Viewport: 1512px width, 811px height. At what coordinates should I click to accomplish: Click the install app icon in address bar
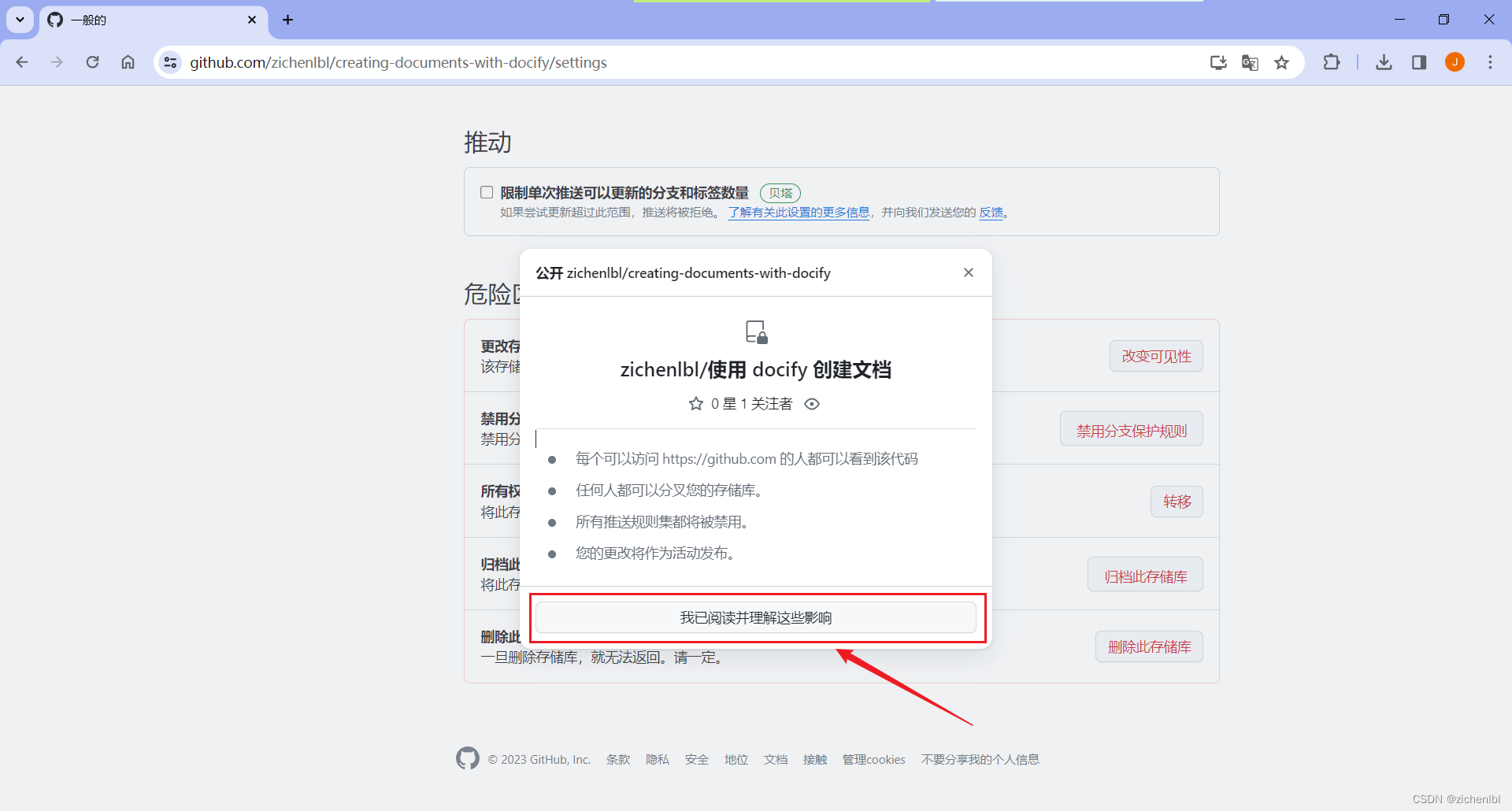(1218, 62)
